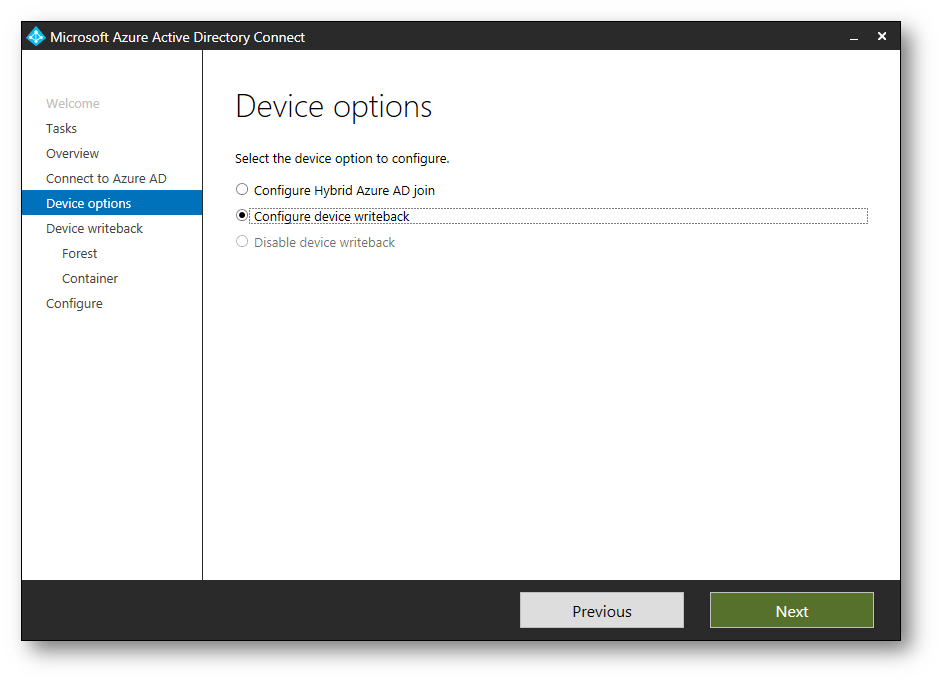Go to the Welcome step in sidebar

click(x=72, y=104)
